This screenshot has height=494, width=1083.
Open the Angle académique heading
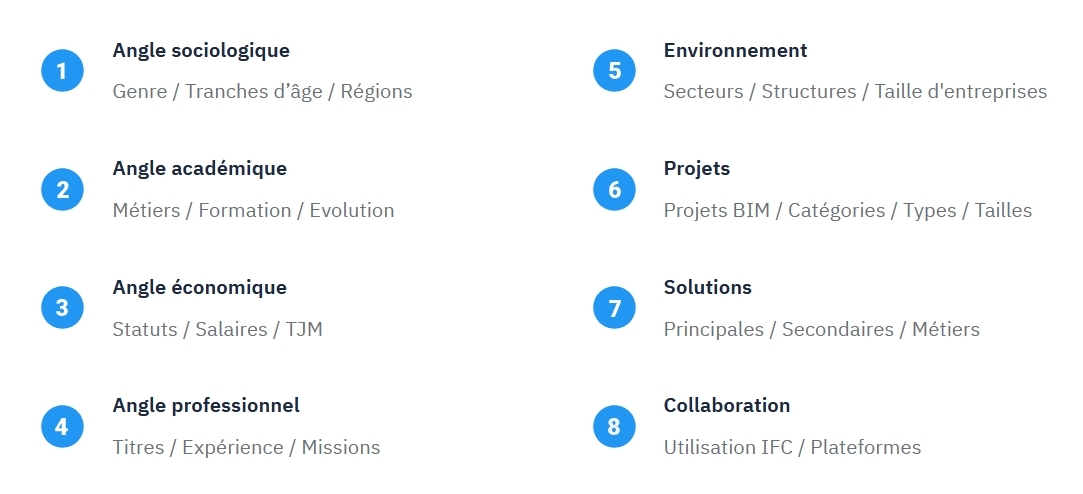pyautogui.click(x=200, y=168)
